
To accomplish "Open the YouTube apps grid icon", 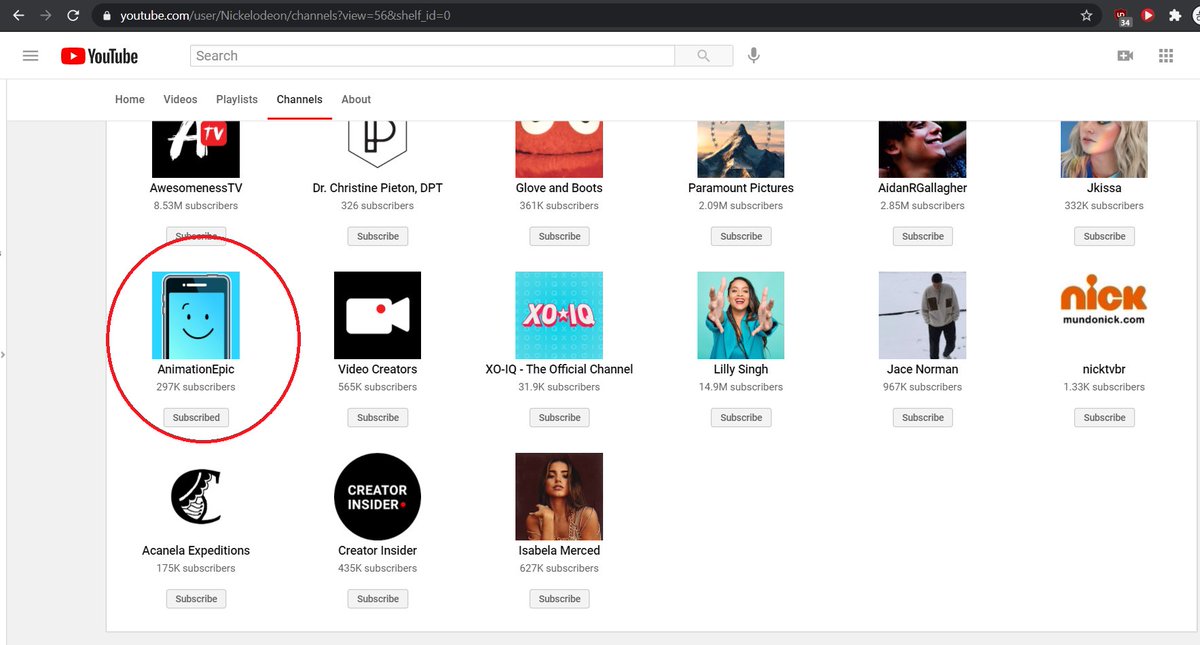I will pos(1166,56).
